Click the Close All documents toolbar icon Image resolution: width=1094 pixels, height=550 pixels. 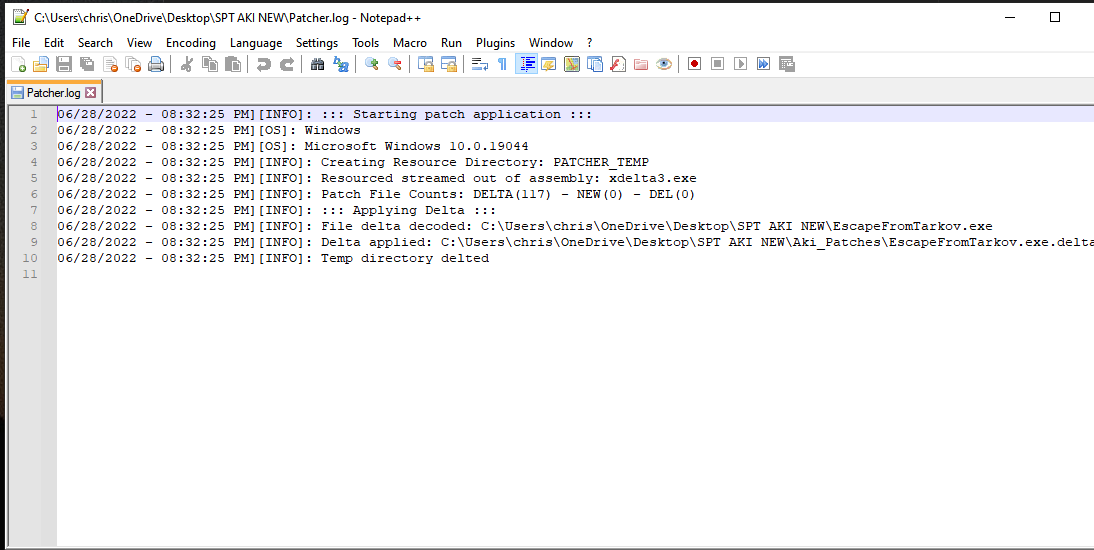(x=133, y=64)
